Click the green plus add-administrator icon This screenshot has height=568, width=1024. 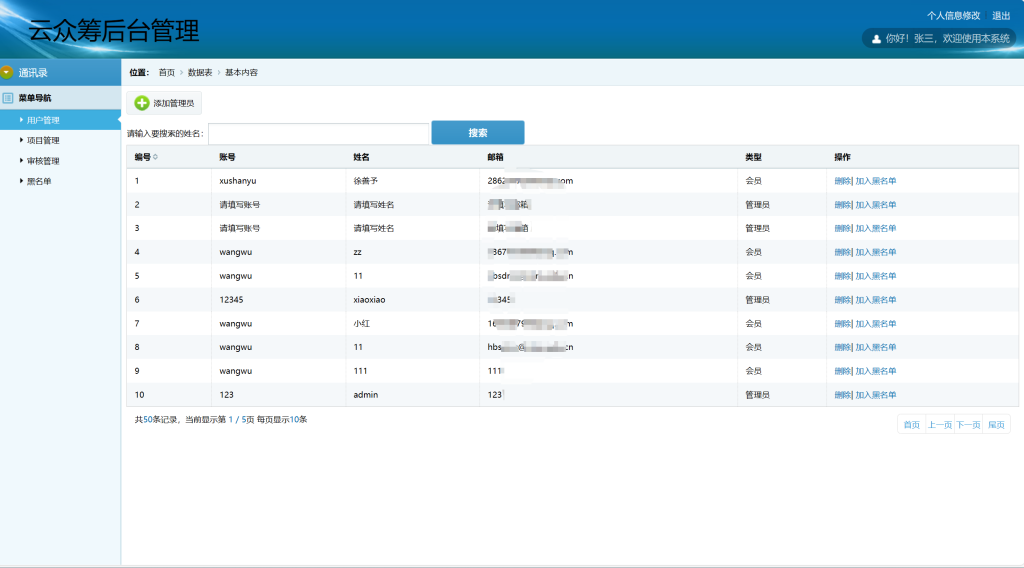[x=142, y=103]
